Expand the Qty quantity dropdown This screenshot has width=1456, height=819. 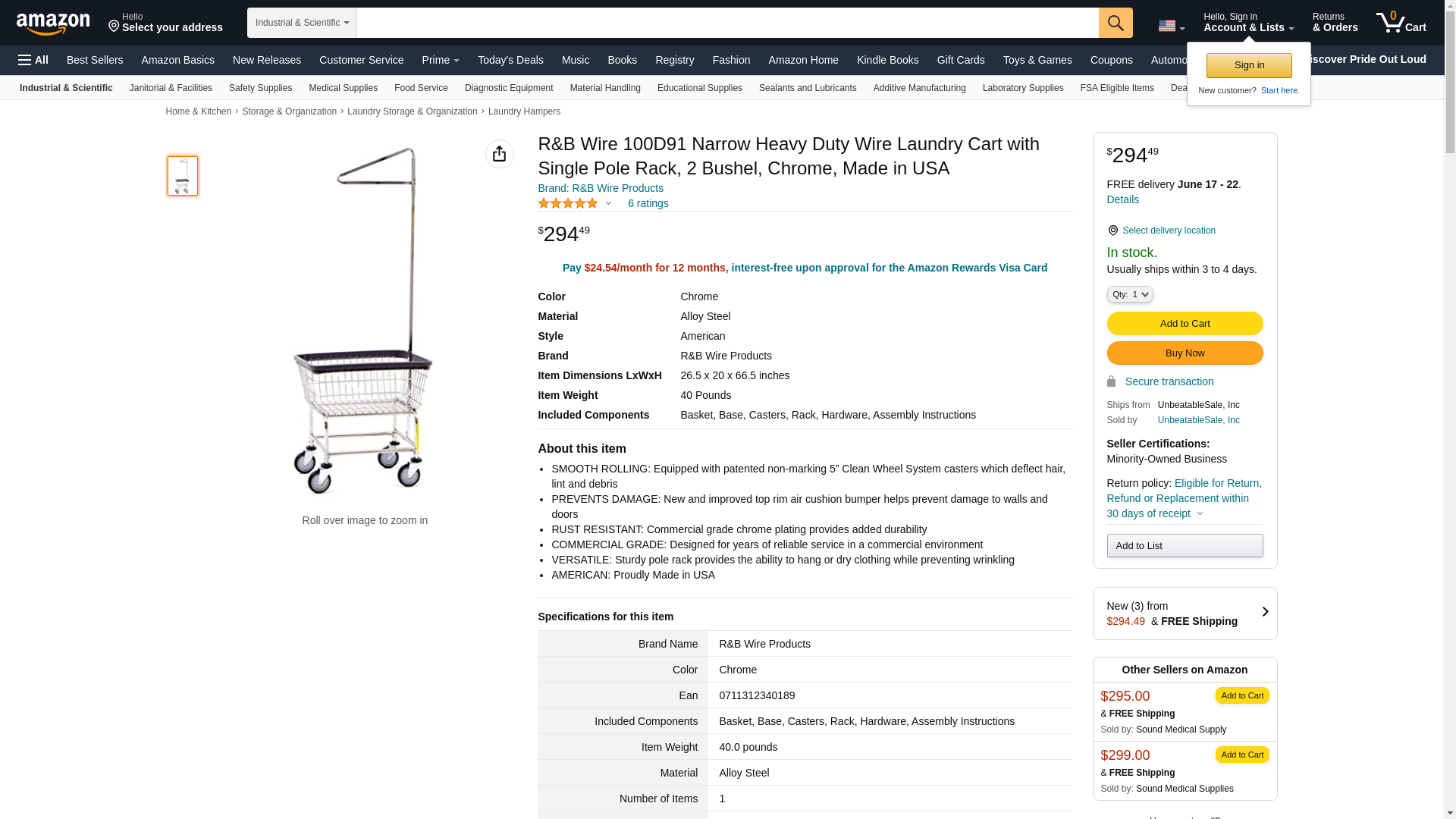click(1129, 294)
